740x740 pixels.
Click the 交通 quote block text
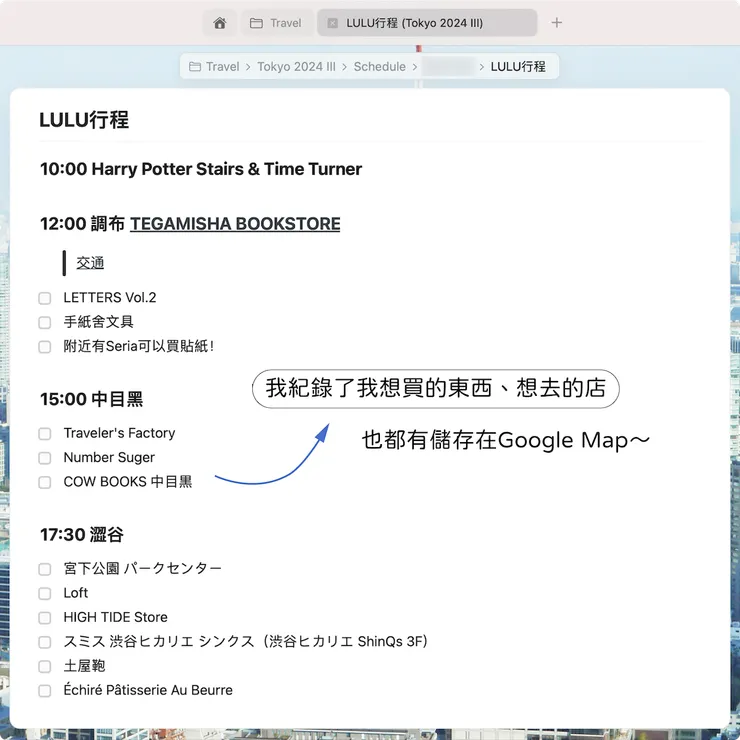(90, 263)
